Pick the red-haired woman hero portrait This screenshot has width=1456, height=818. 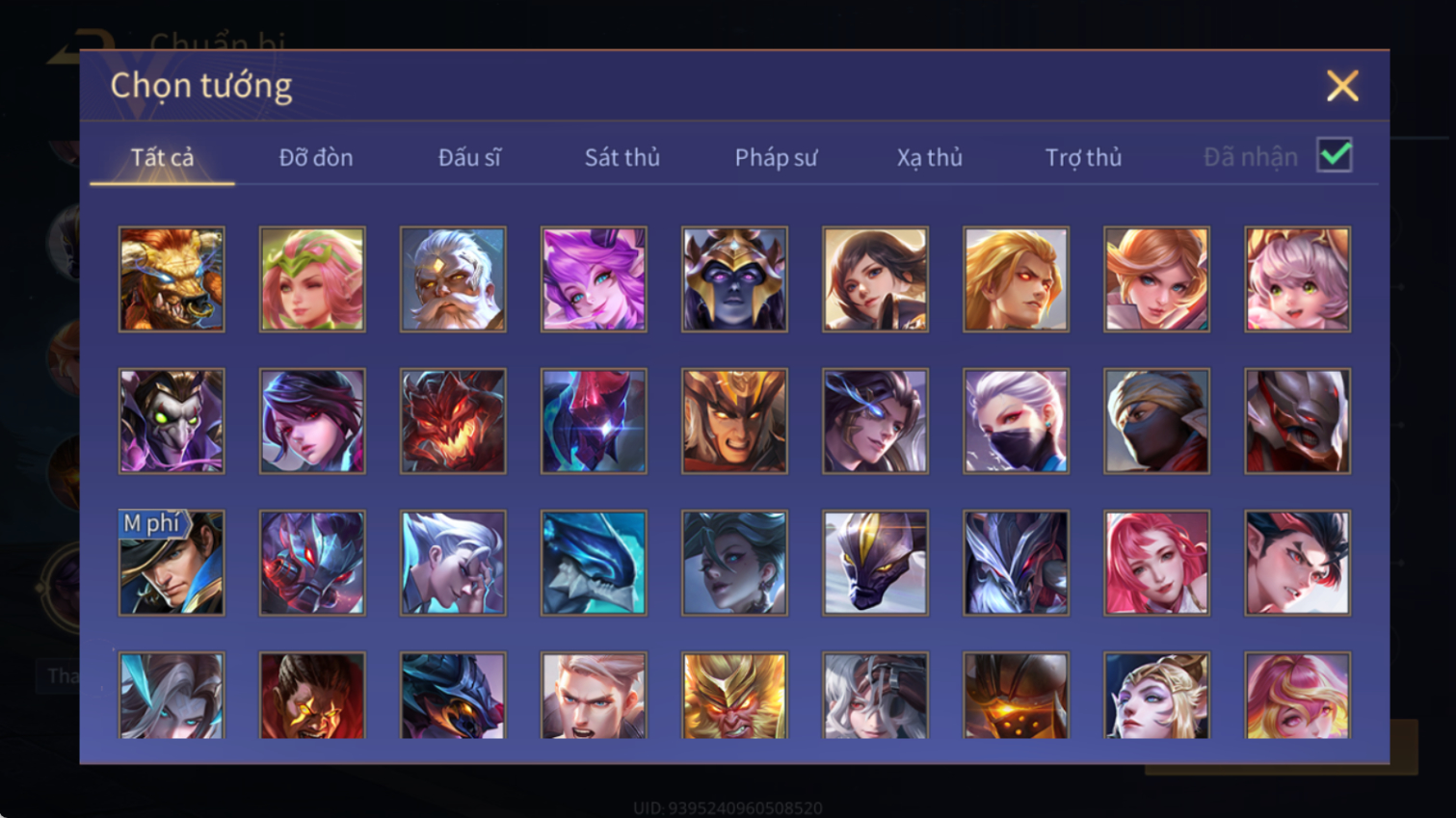click(1156, 563)
